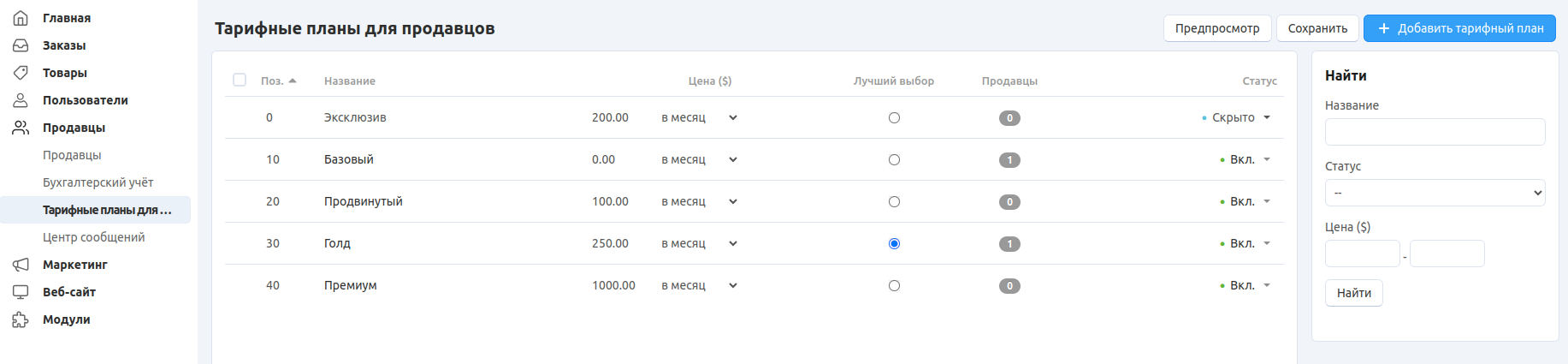Open the Статус filter dropdown
This screenshot has width=1568, height=364.
click(x=1435, y=193)
